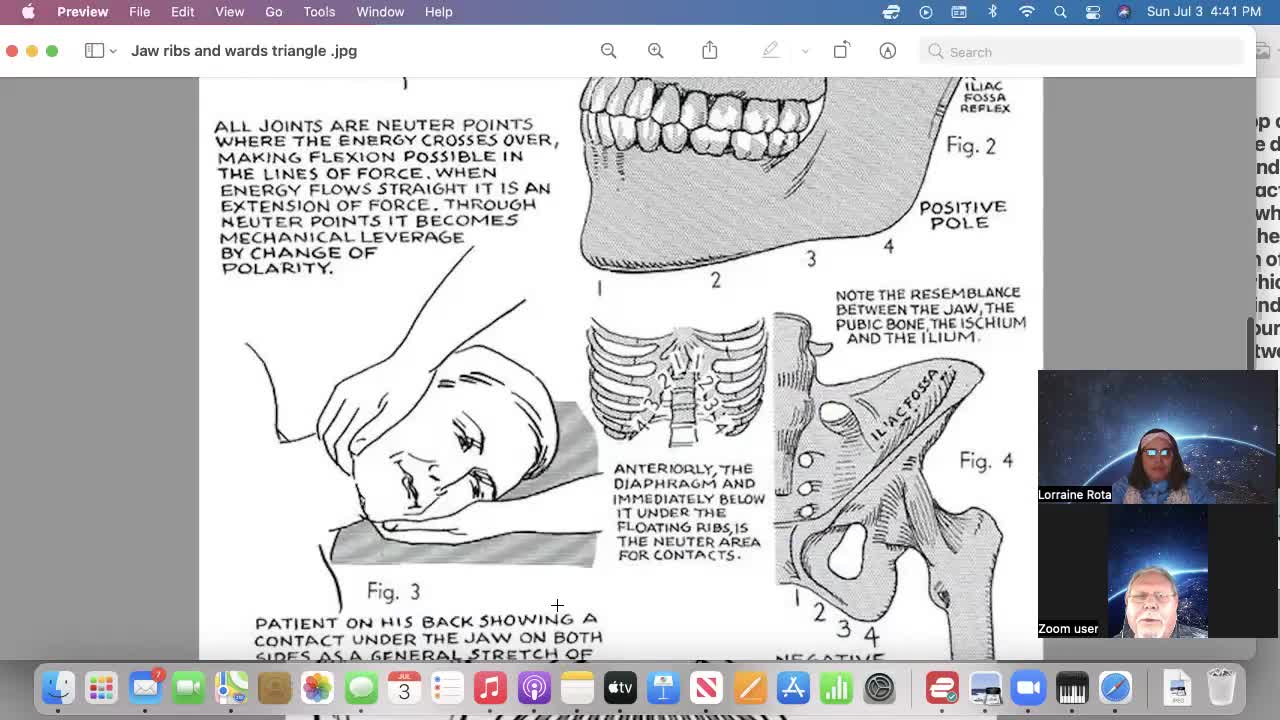1280x720 pixels.
Task: Click the Zoom user video thumbnail
Action: (x=1157, y=571)
